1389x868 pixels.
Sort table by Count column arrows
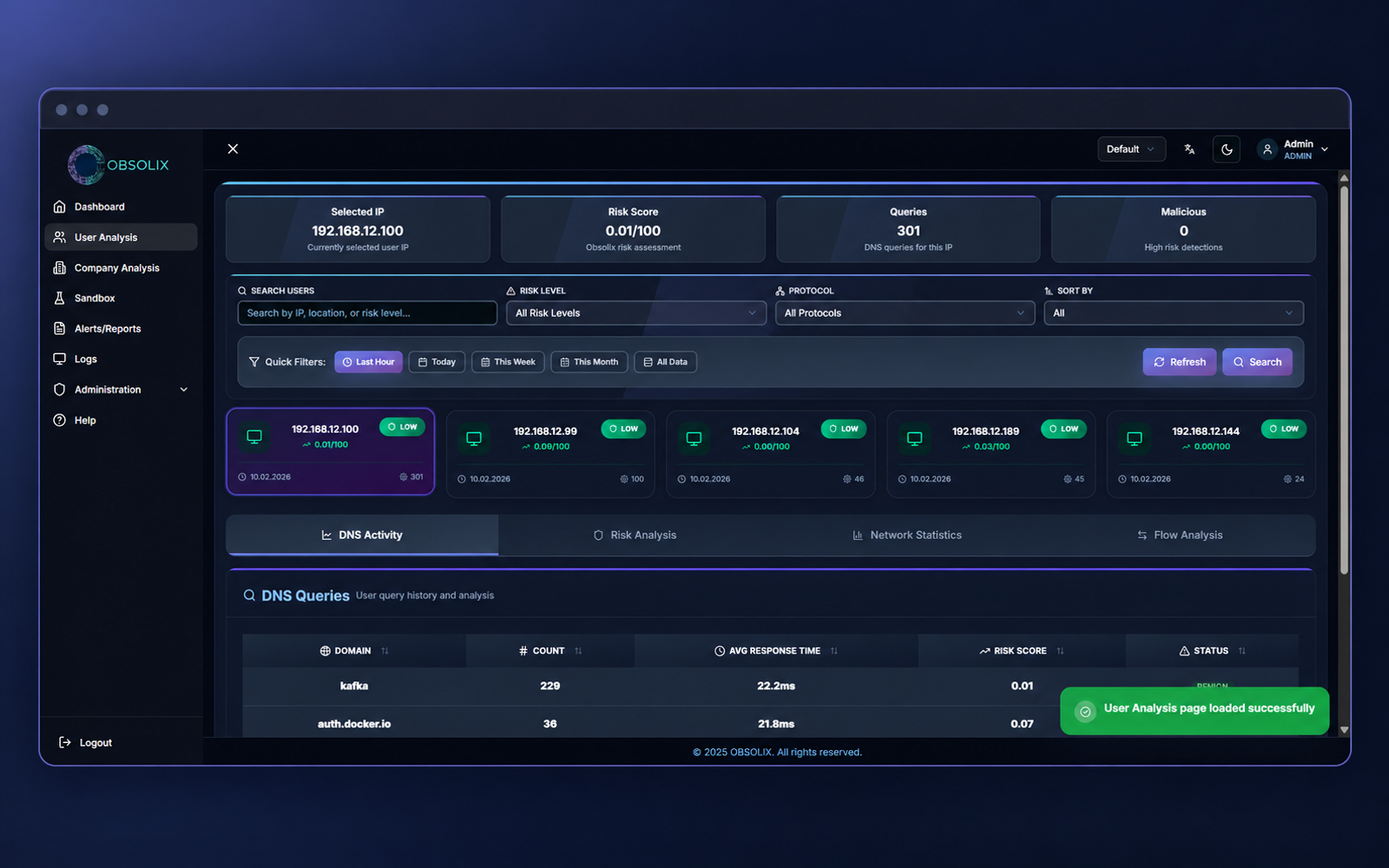click(578, 651)
